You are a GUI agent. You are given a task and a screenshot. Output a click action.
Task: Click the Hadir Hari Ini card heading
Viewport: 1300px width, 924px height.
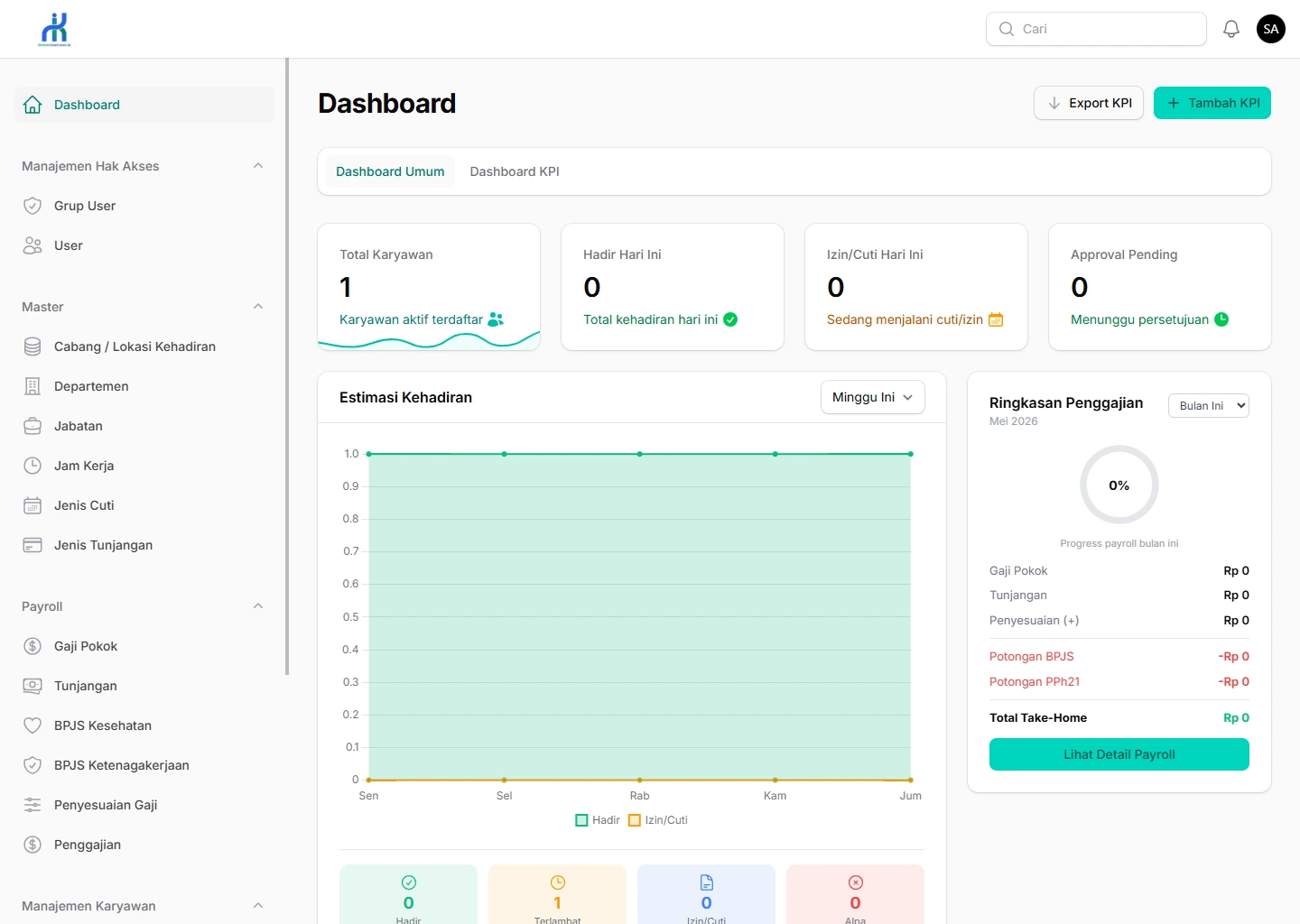[x=622, y=254]
